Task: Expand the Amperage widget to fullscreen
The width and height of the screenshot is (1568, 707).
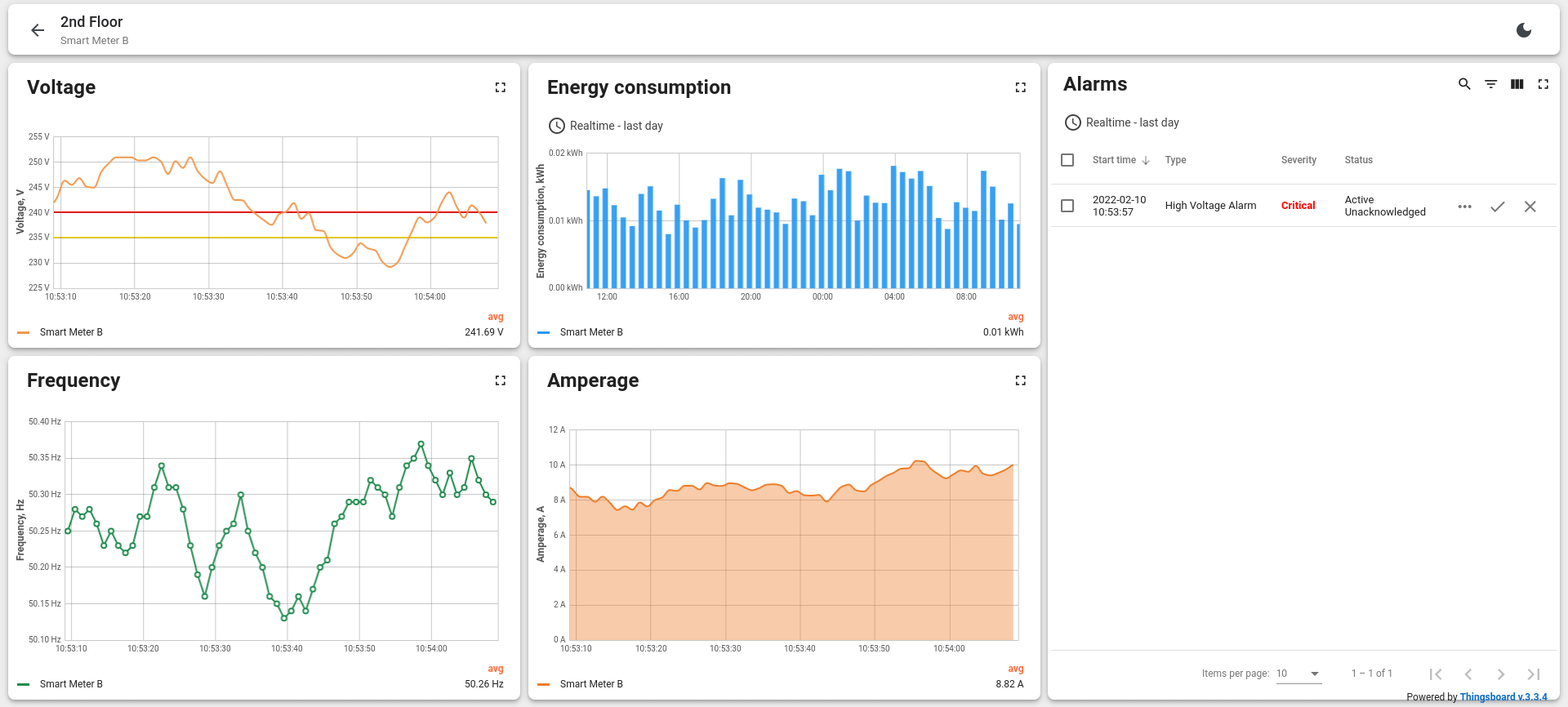Action: click(1020, 380)
